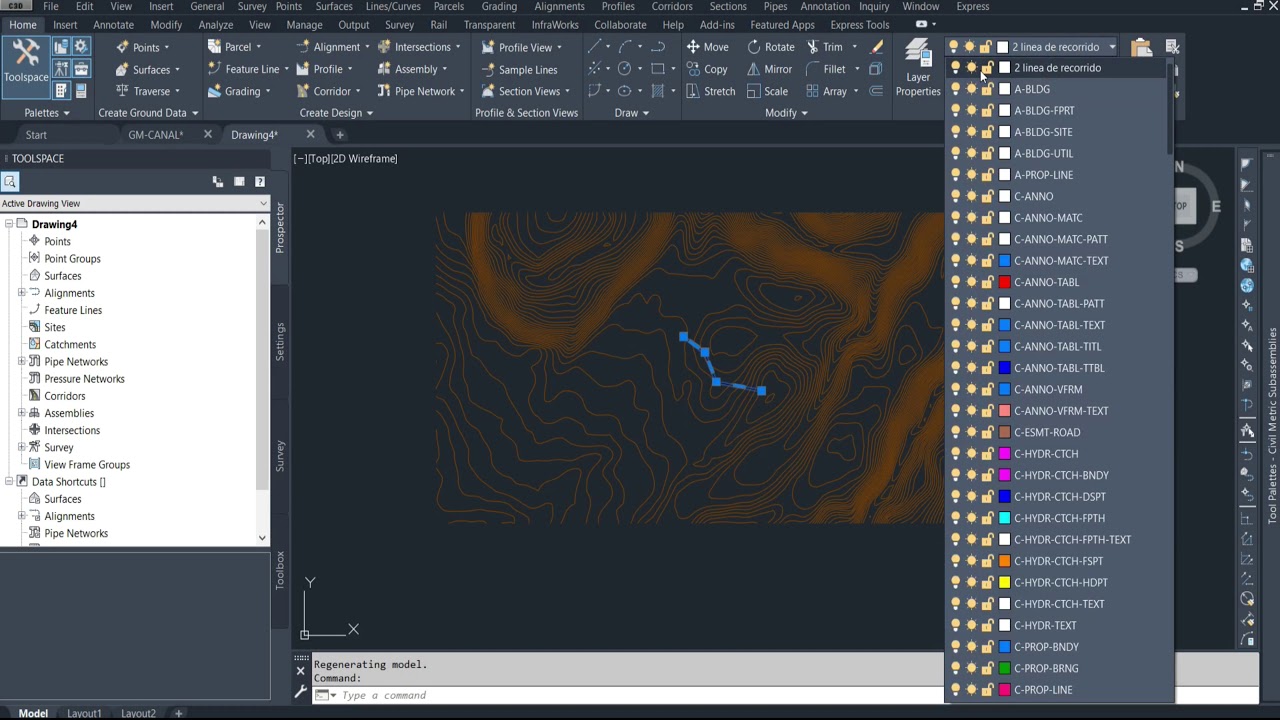The width and height of the screenshot is (1280, 720).
Task: Open the Start tab
Action: [36, 135]
